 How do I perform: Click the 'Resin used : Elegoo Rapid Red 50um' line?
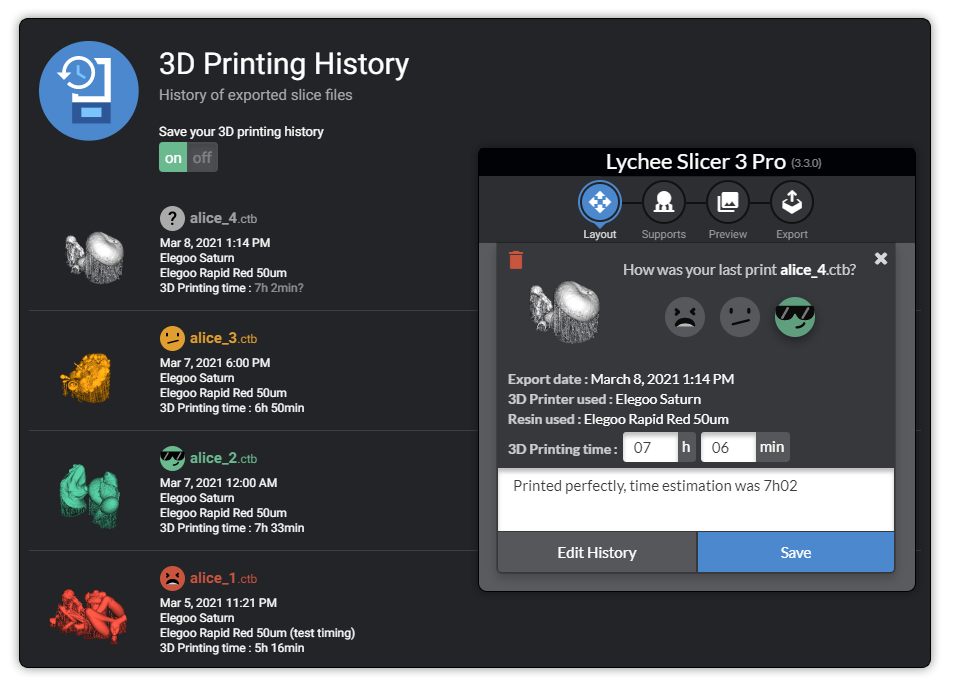[618, 419]
